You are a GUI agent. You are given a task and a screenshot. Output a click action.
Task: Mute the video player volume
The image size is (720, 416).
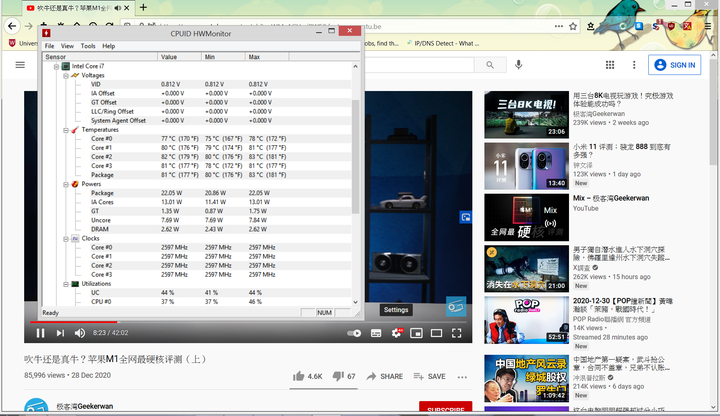80,333
